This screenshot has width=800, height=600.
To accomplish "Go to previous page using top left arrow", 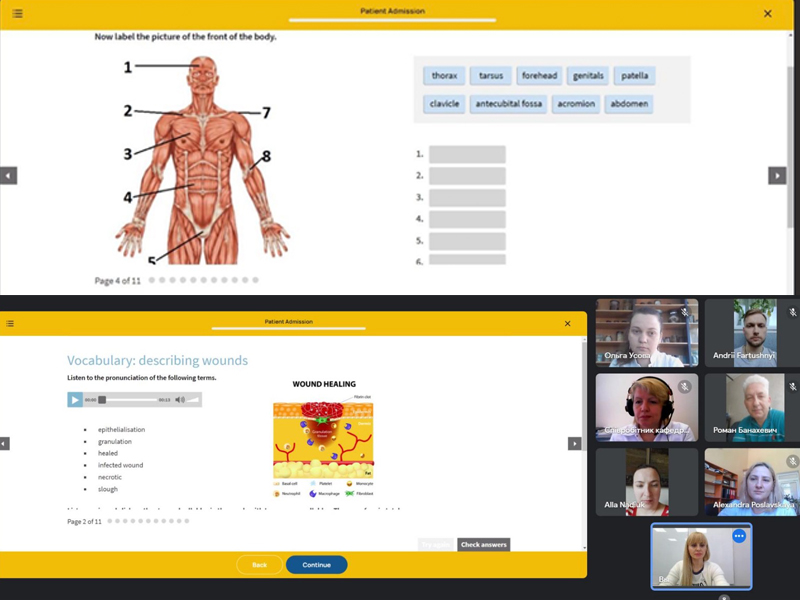I will (x=8, y=175).
